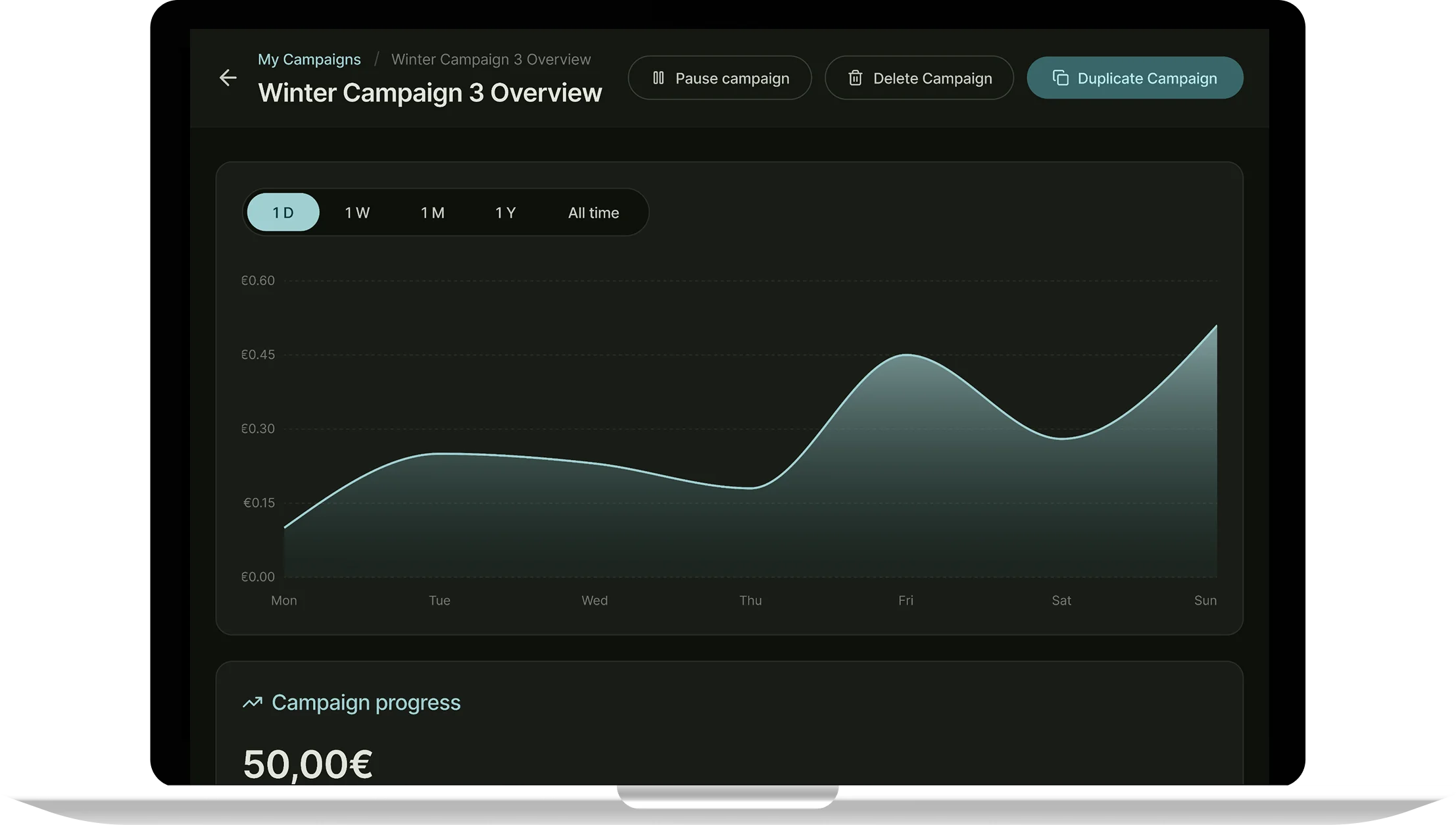Click the Winter Campaign 3 Overview breadcrumb
Screen dimensions: 1456x825
pos(491,59)
